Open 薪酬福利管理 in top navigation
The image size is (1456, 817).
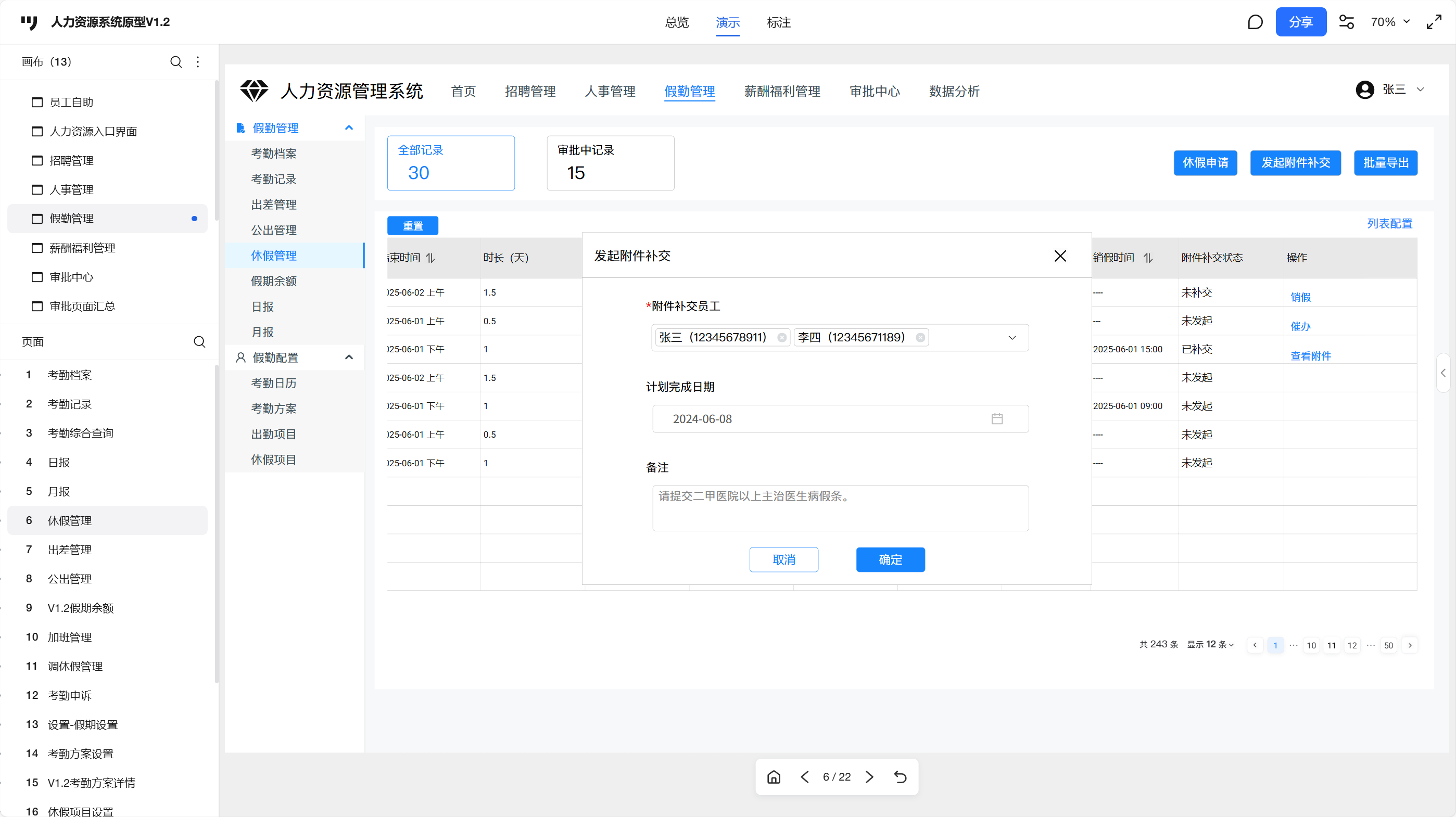coord(782,91)
